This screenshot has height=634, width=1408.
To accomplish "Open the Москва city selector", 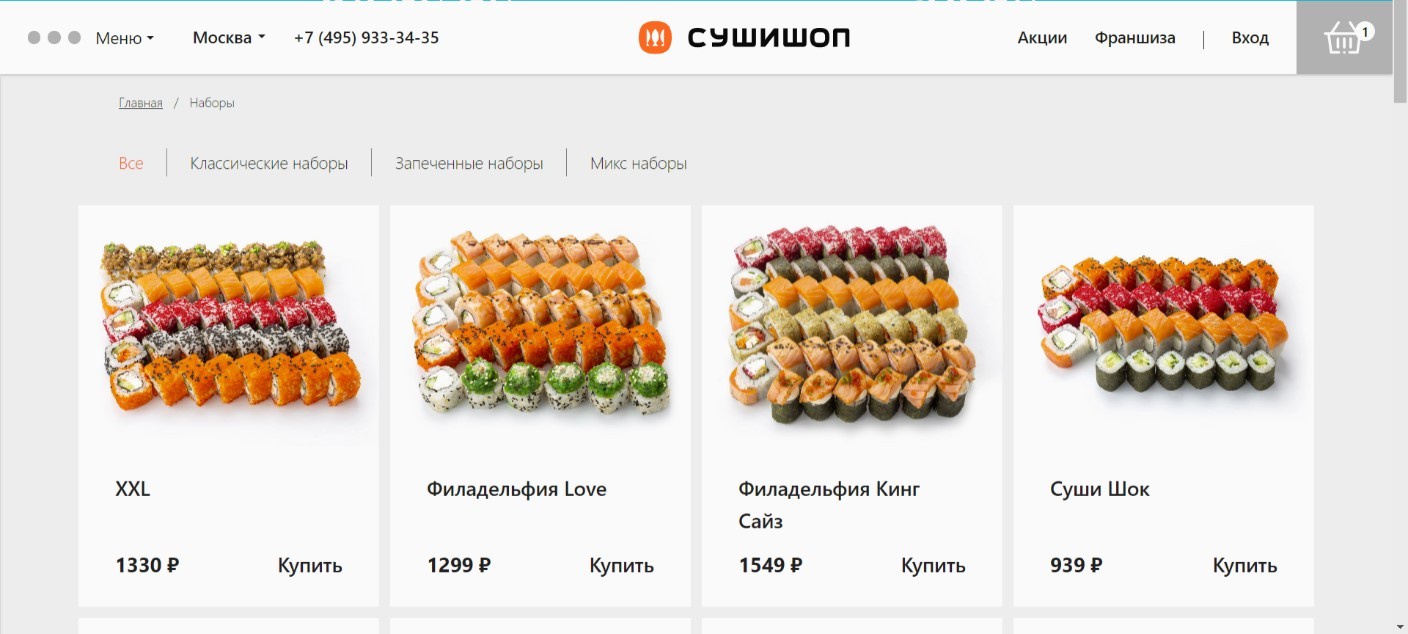I will pyautogui.click(x=229, y=38).
